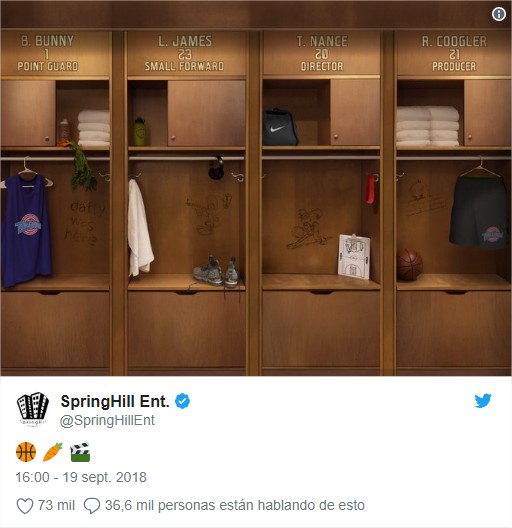Click the Nike duffel bag in photo
Screen dimensions: 512x528
[x=280, y=127]
